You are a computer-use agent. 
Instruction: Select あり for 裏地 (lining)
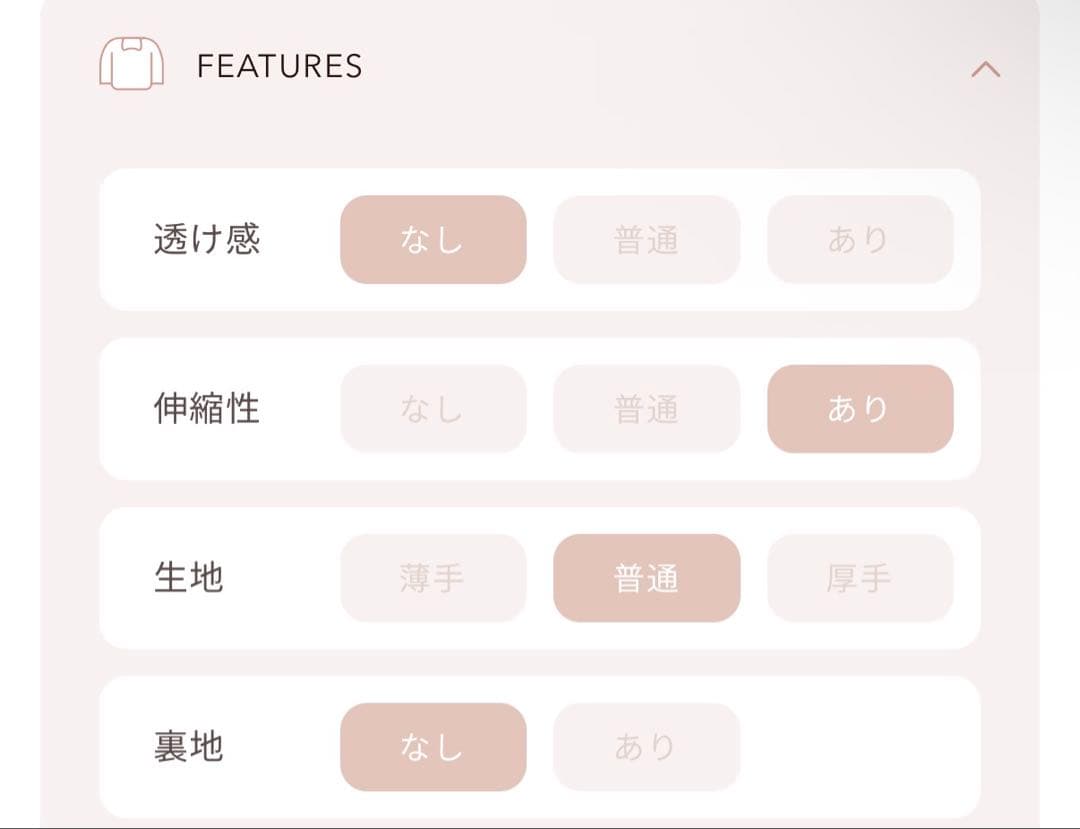tap(646, 746)
